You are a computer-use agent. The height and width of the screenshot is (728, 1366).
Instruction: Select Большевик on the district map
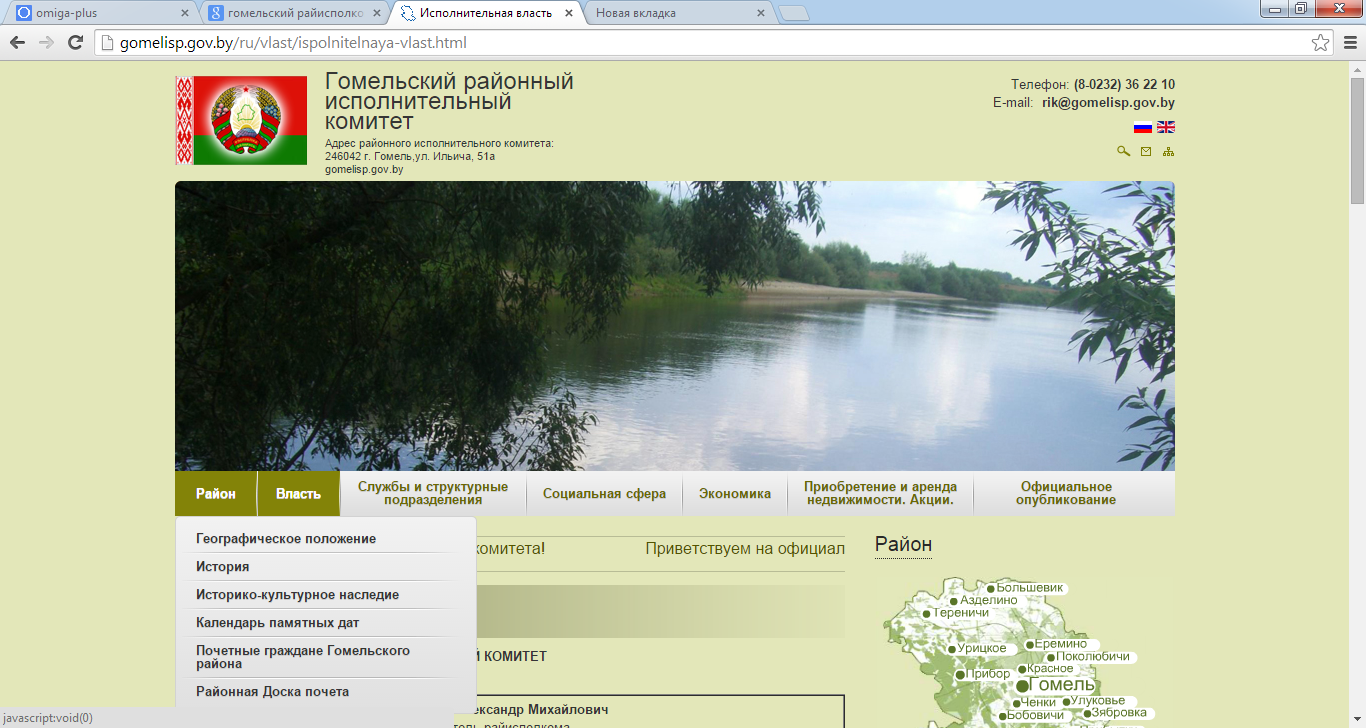click(x=1025, y=588)
